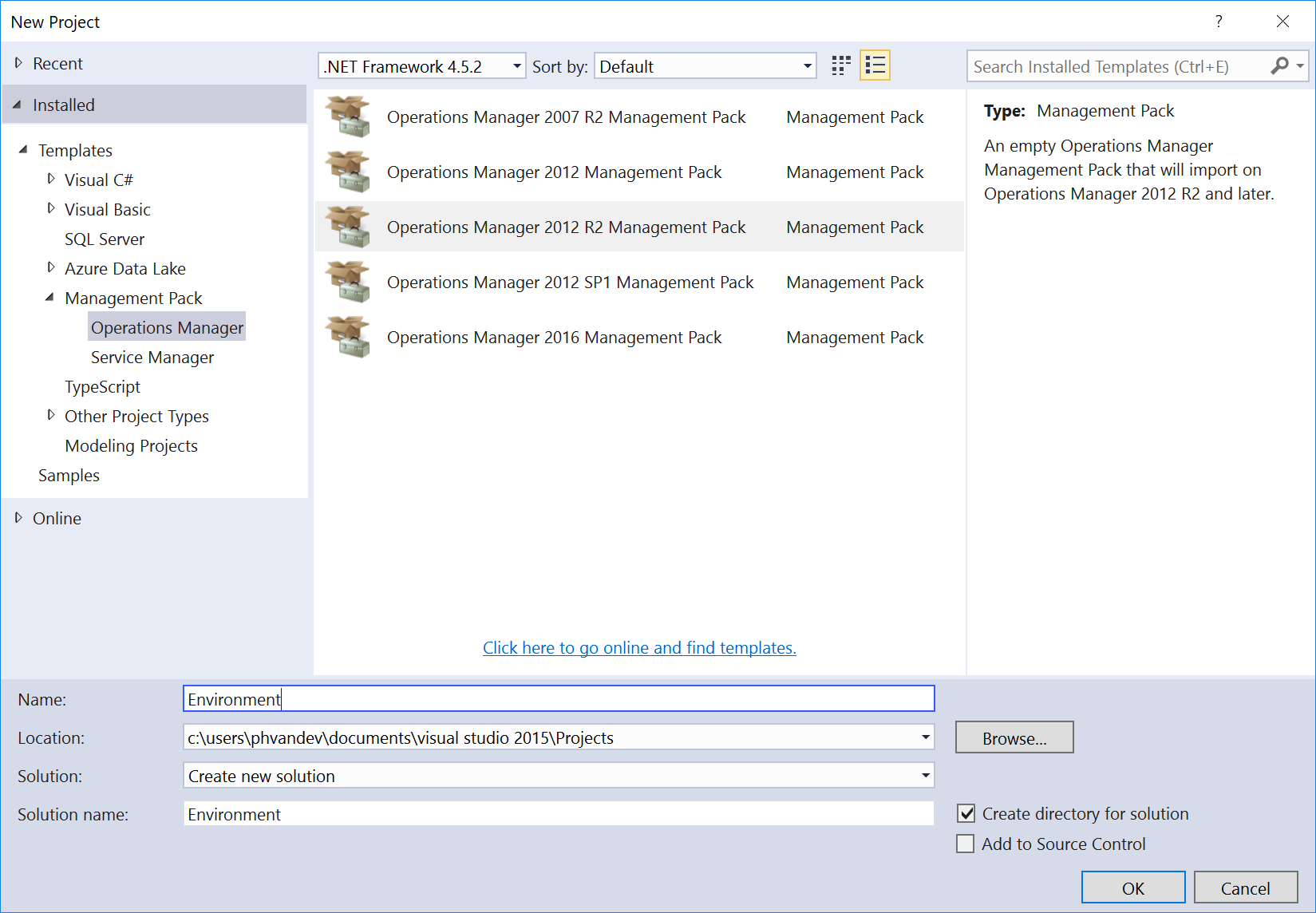This screenshot has width=1316, height=913.
Task: Toggle Create directory for solution checkbox
Action: [966, 813]
